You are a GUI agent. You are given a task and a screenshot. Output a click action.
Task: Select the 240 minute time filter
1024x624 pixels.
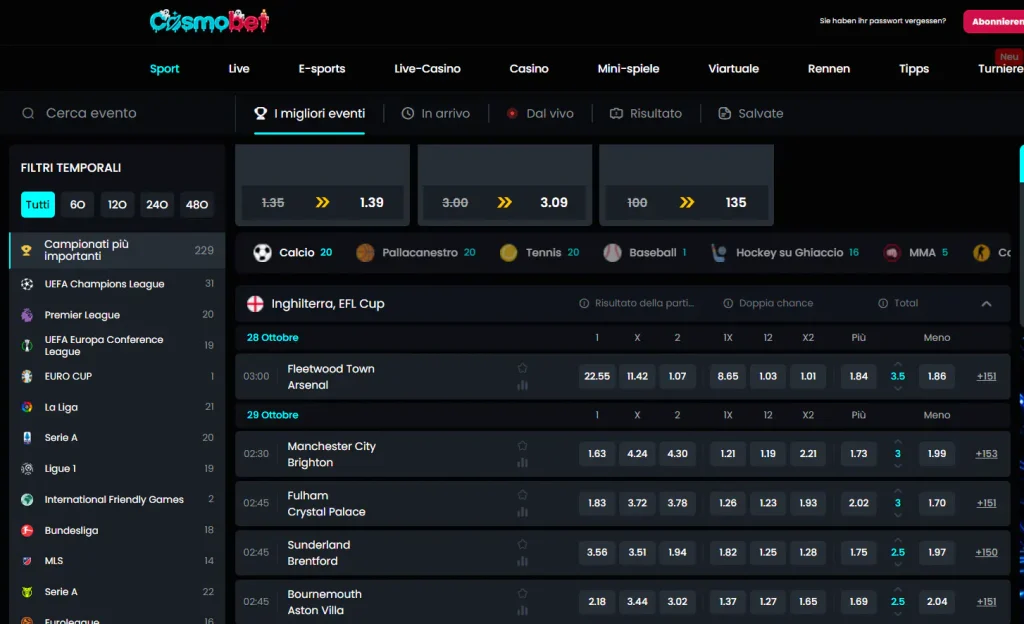tap(157, 204)
